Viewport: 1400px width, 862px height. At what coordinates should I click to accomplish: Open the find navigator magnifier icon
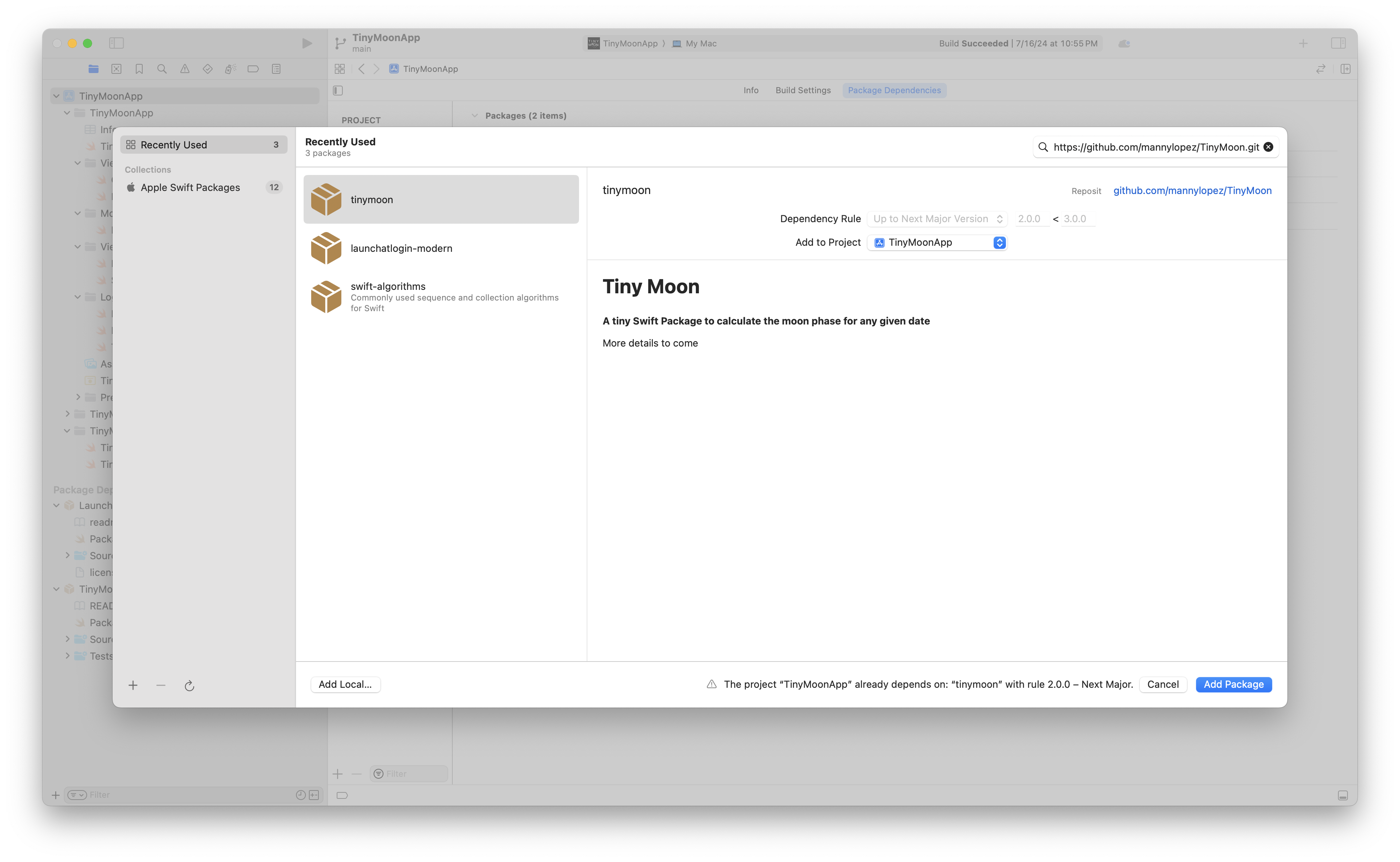(x=162, y=69)
